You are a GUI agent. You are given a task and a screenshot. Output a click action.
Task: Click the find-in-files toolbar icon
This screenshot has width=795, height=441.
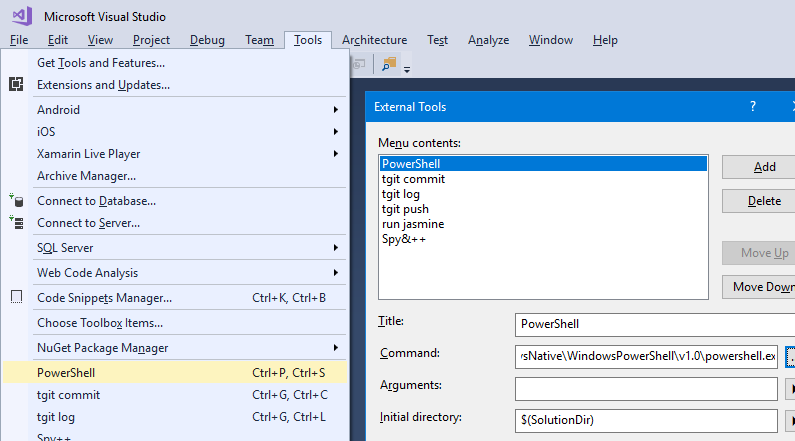[x=389, y=65]
